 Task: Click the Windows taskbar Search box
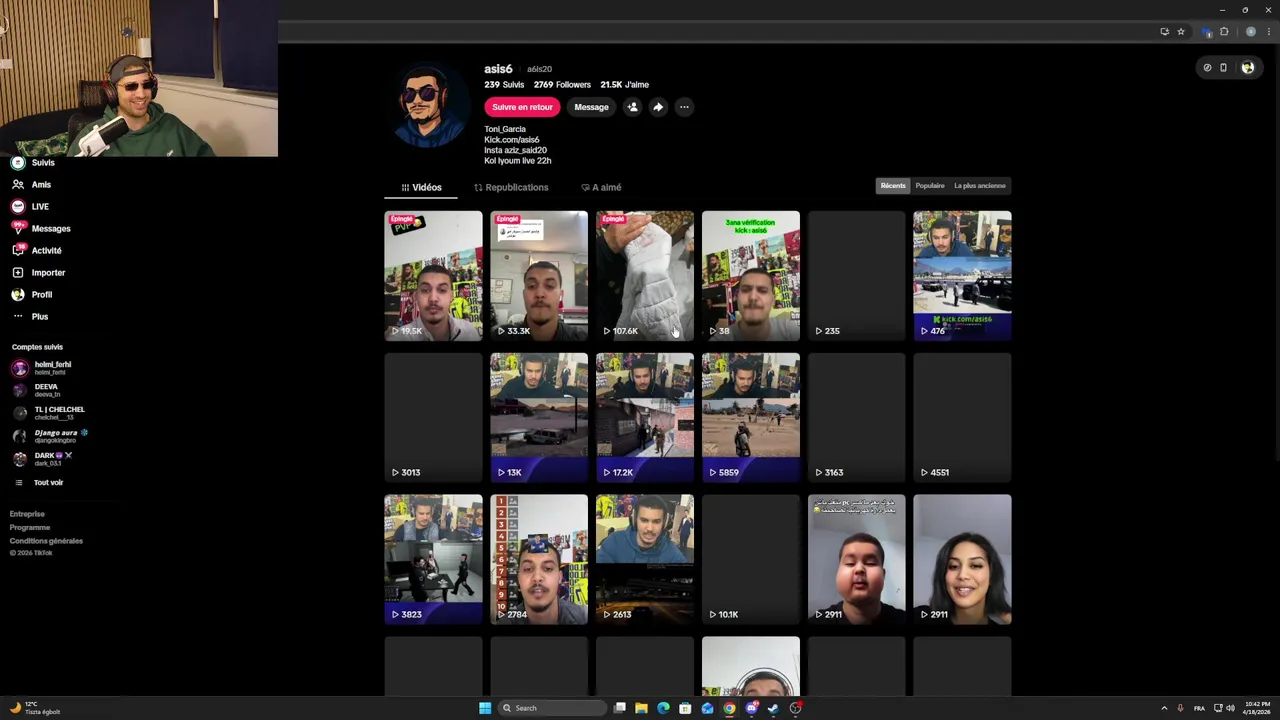[x=552, y=708]
